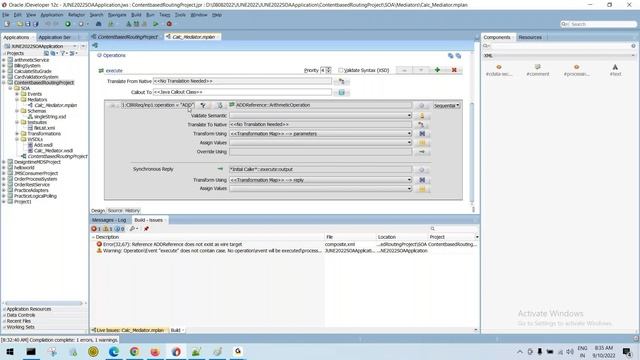Click the Warning execute operation row
This screenshot has height=360, width=640.
(x=284, y=251)
